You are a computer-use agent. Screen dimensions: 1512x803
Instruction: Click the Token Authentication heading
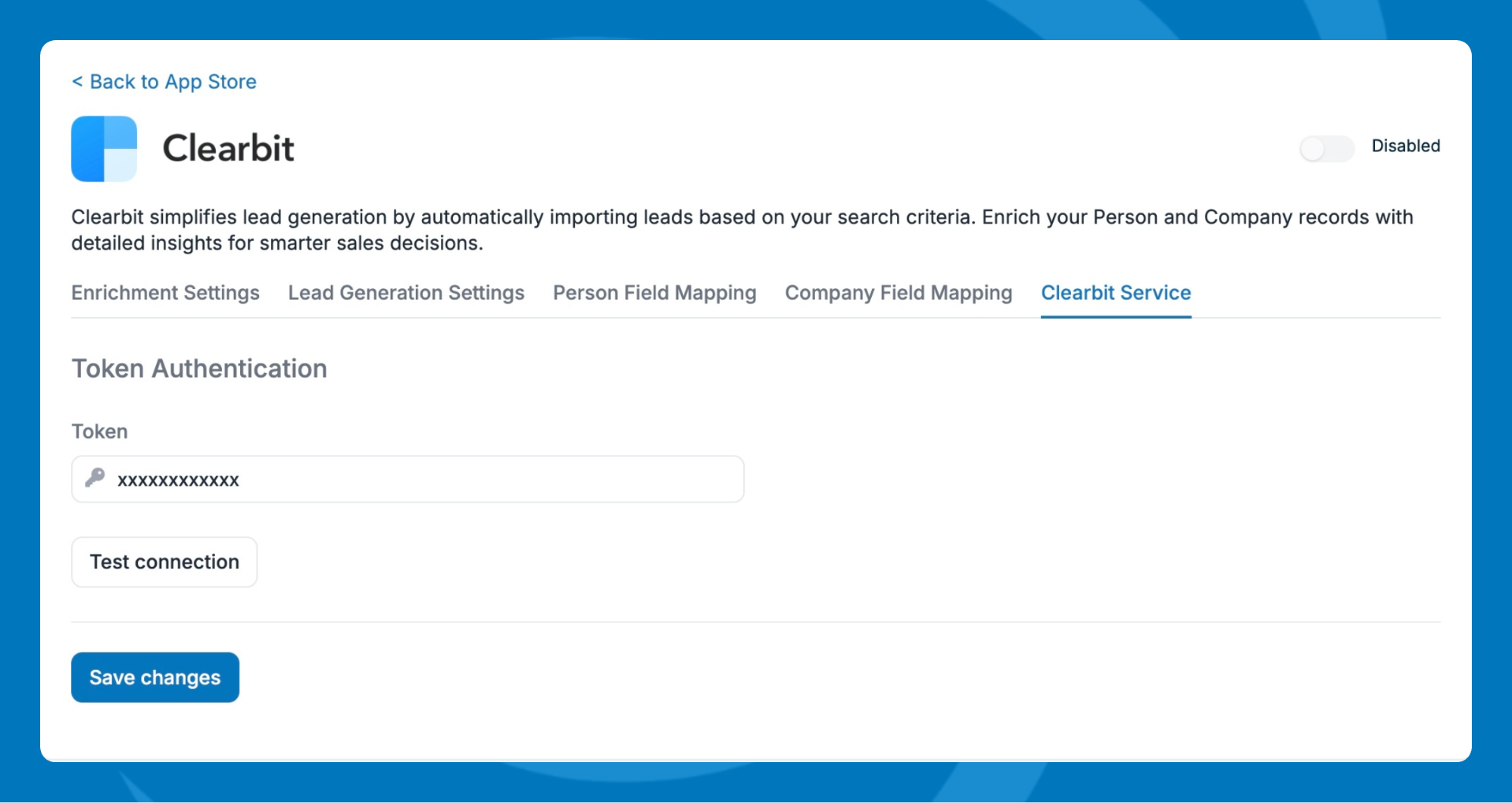[x=199, y=368]
